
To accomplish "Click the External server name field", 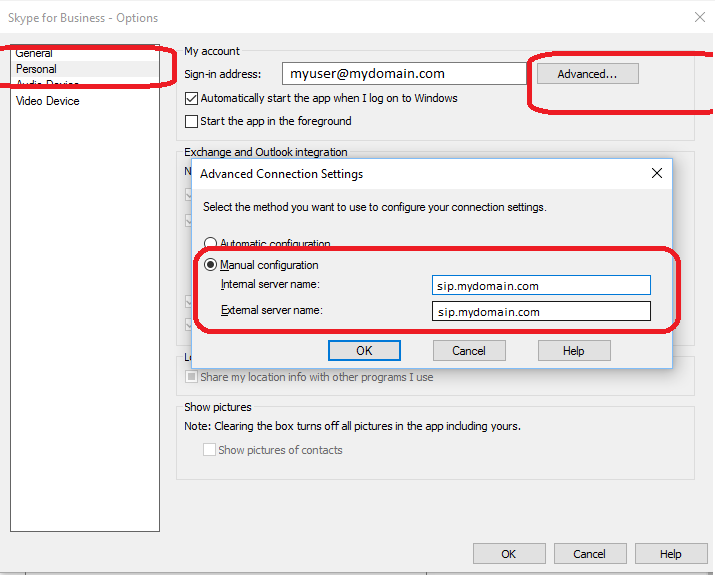I will click(541, 311).
